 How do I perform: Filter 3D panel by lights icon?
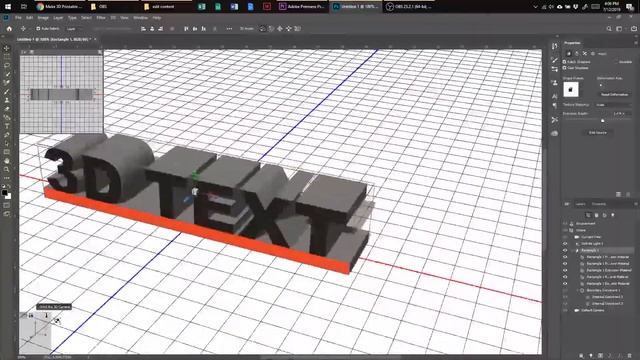point(613,215)
